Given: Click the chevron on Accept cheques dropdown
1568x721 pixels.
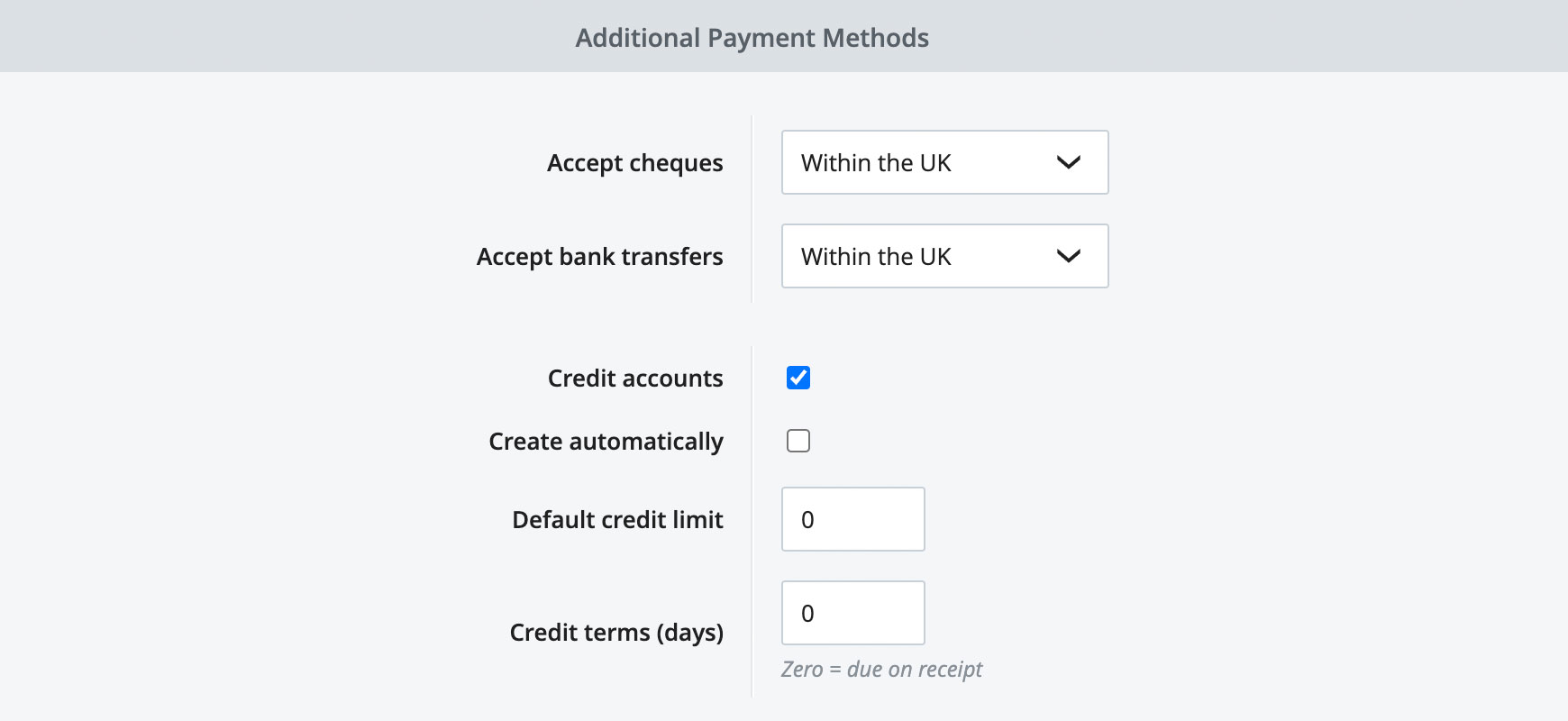Looking at the screenshot, I should (x=1069, y=162).
